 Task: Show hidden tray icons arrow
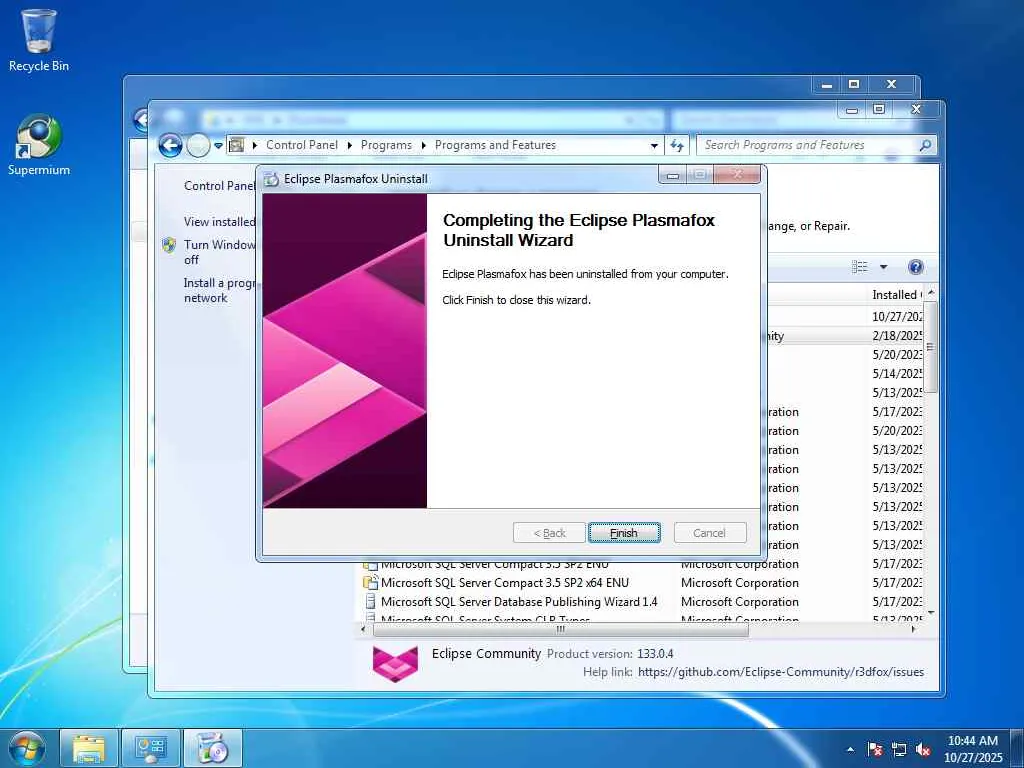click(x=850, y=749)
